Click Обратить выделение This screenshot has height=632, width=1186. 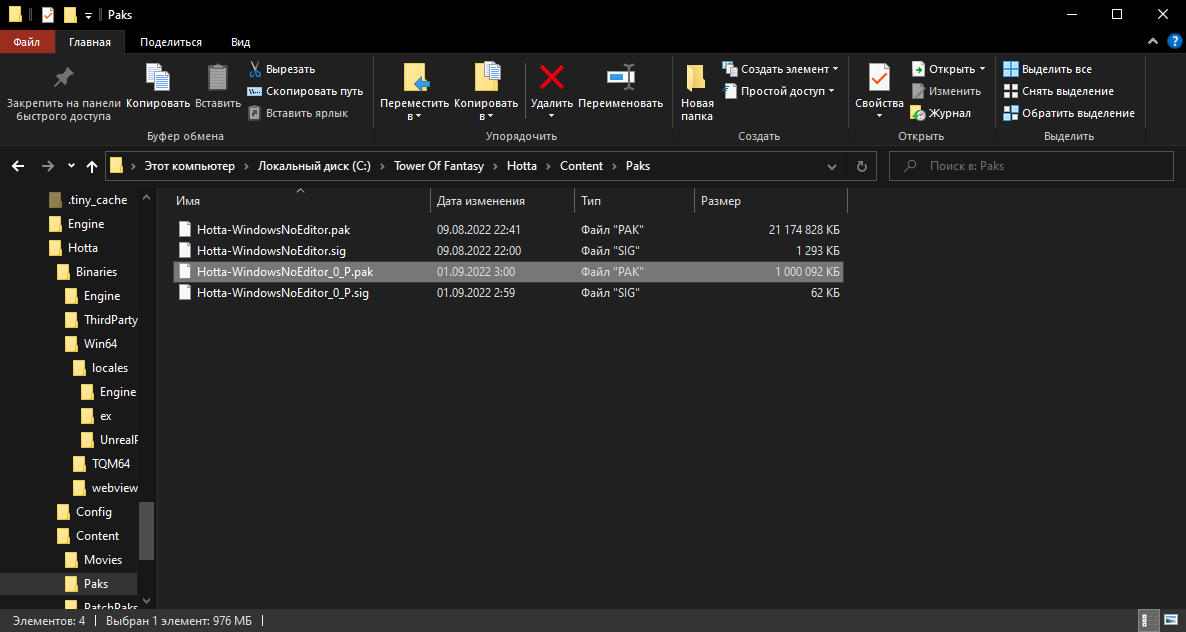(x=1069, y=113)
